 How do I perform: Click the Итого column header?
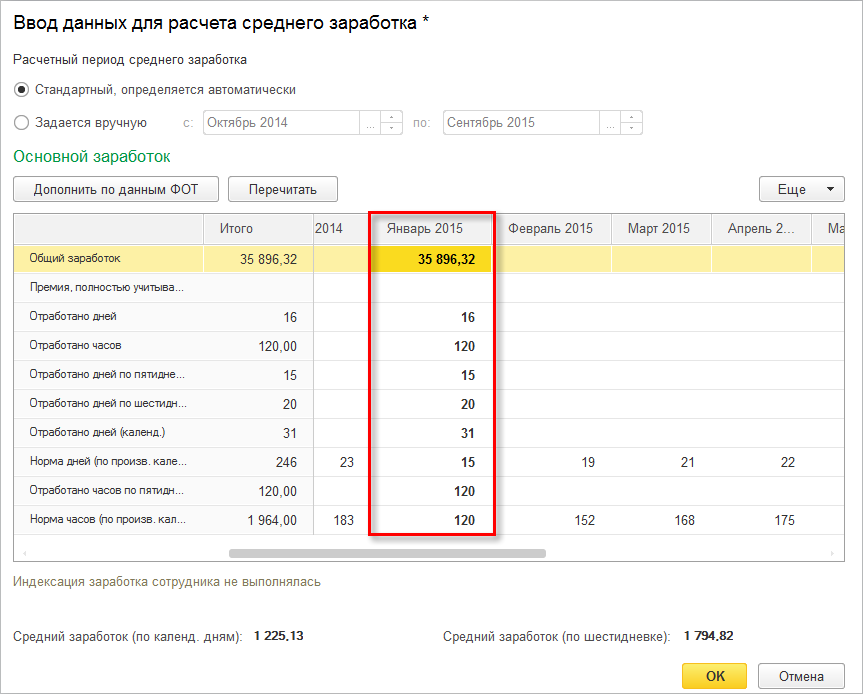pyautogui.click(x=236, y=228)
